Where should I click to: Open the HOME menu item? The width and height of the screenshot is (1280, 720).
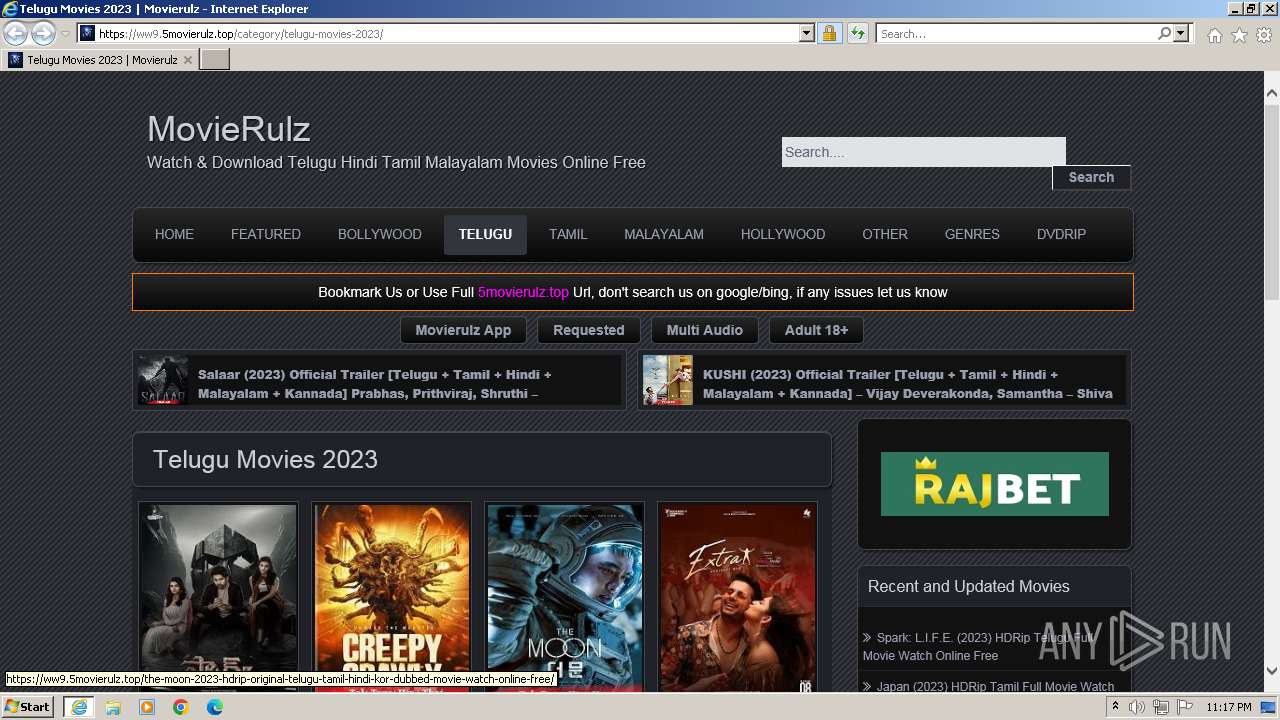(x=174, y=234)
